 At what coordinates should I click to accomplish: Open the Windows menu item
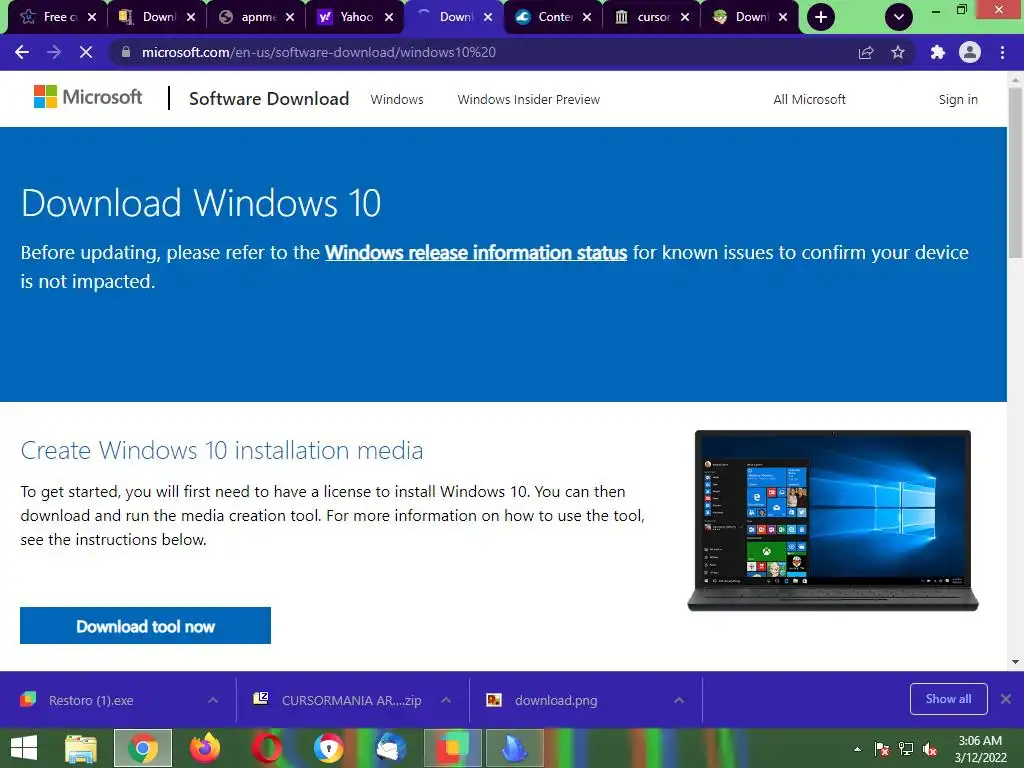pos(397,99)
